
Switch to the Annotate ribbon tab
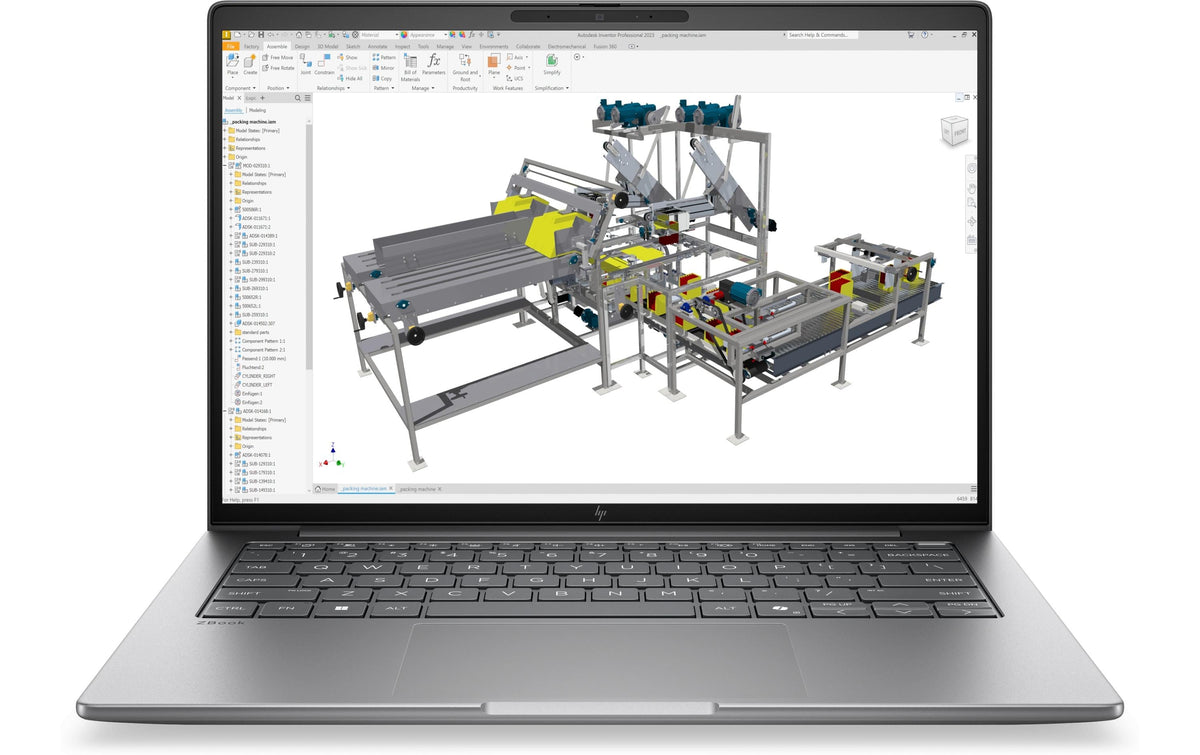coord(377,46)
